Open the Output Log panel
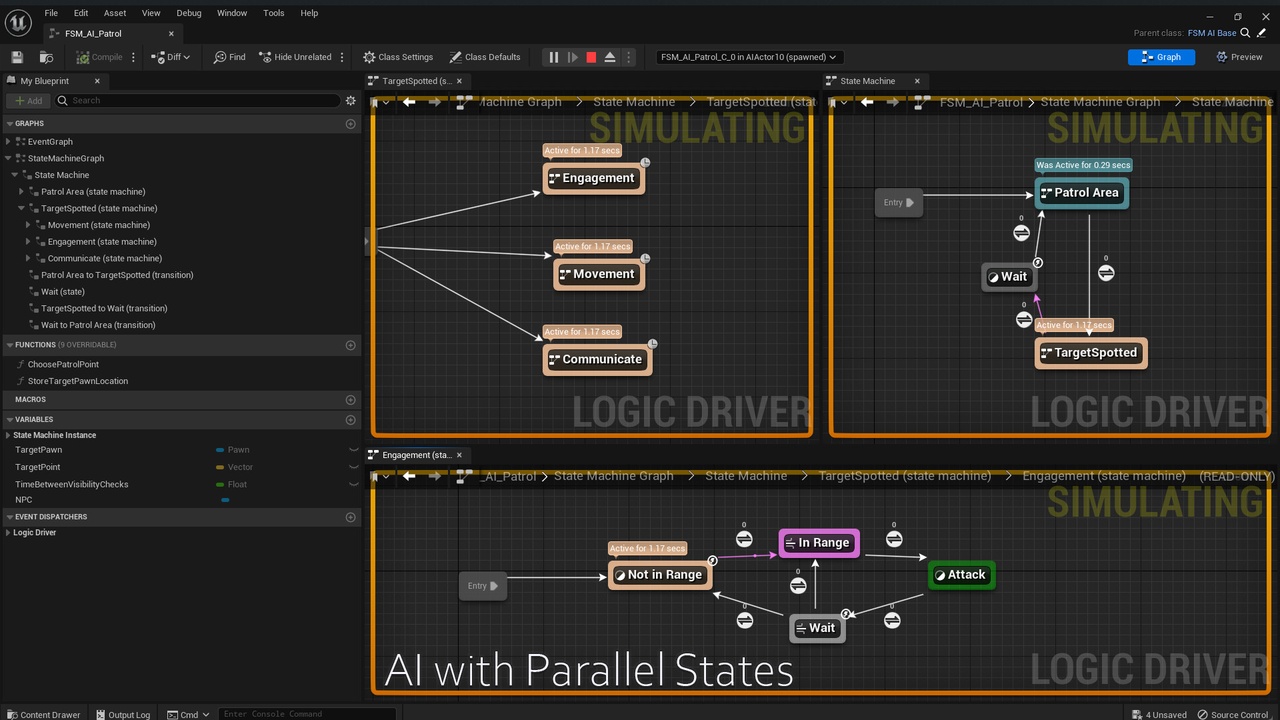Viewport: 1280px width, 720px height. (123, 714)
